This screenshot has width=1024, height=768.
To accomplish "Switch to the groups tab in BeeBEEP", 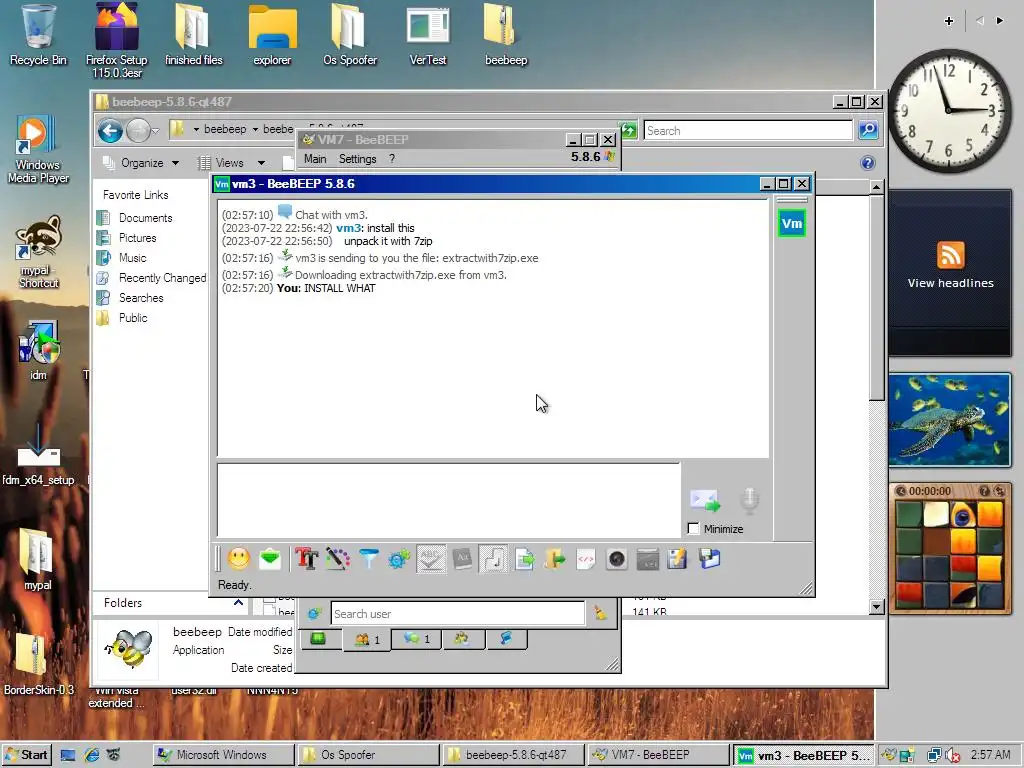I will click(x=463, y=639).
